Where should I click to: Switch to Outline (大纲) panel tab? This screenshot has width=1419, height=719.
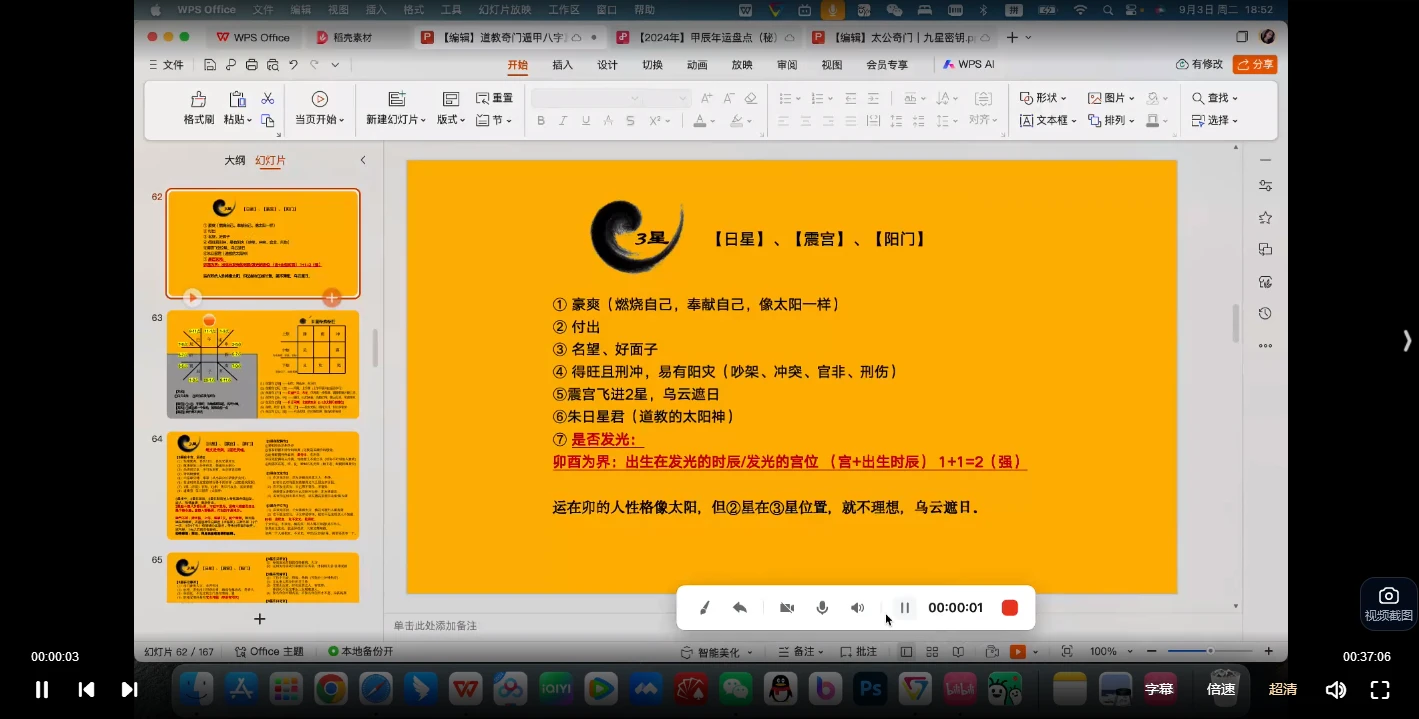pyautogui.click(x=235, y=160)
